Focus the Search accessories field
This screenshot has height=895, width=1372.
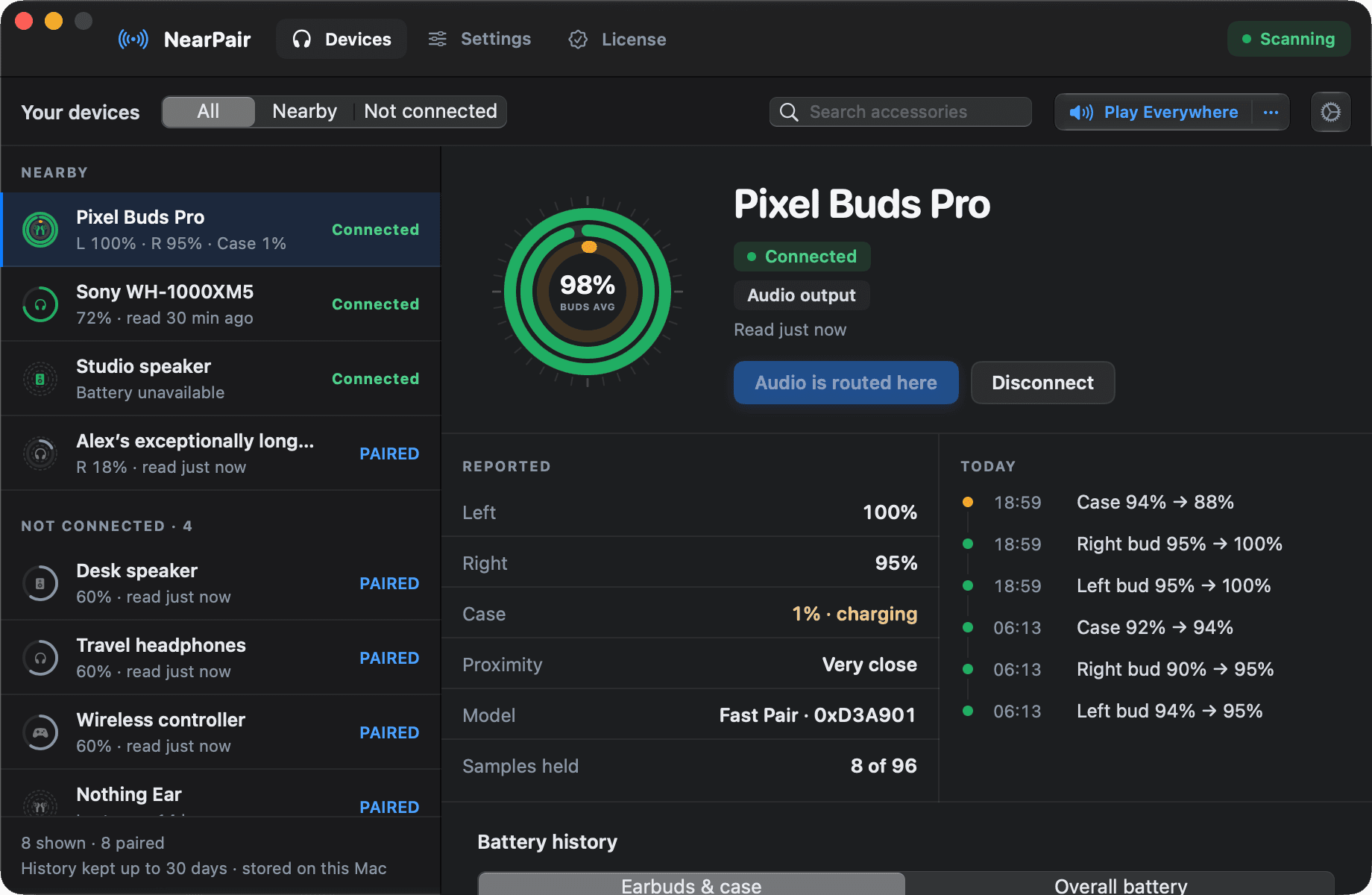901,112
